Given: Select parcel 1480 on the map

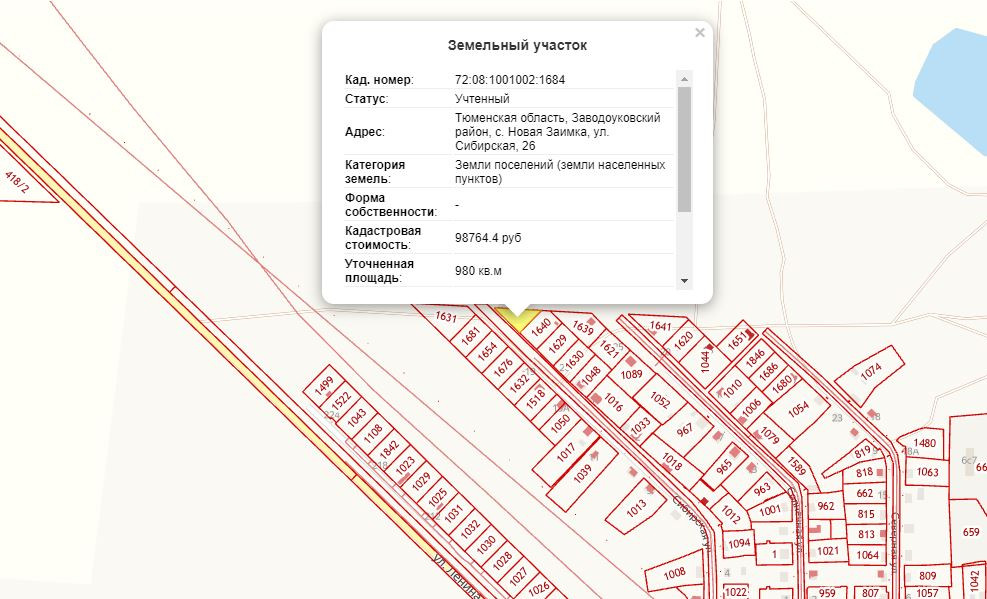Looking at the screenshot, I should [x=924, y=442].
